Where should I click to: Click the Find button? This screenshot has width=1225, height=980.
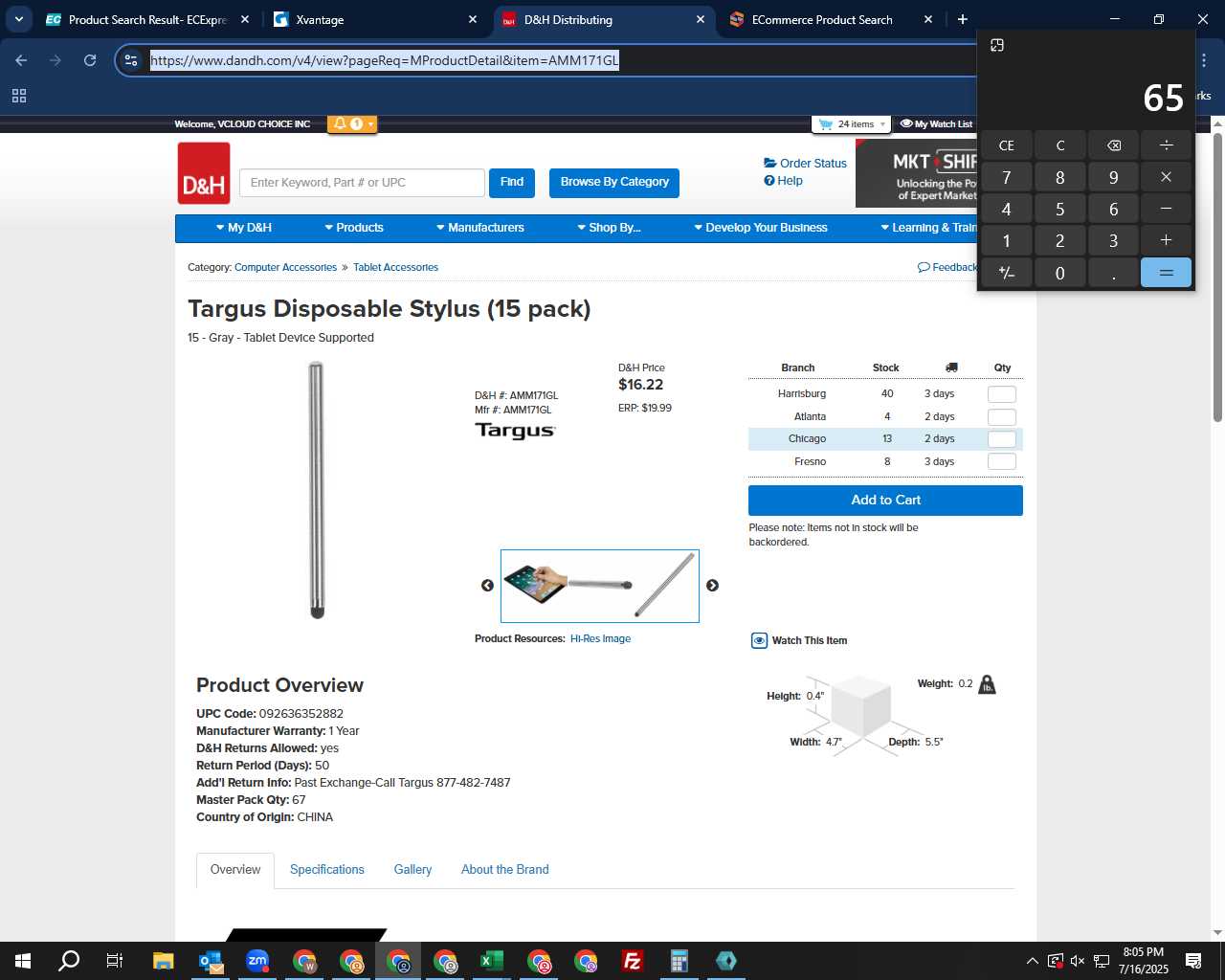[x=512, y=183]
